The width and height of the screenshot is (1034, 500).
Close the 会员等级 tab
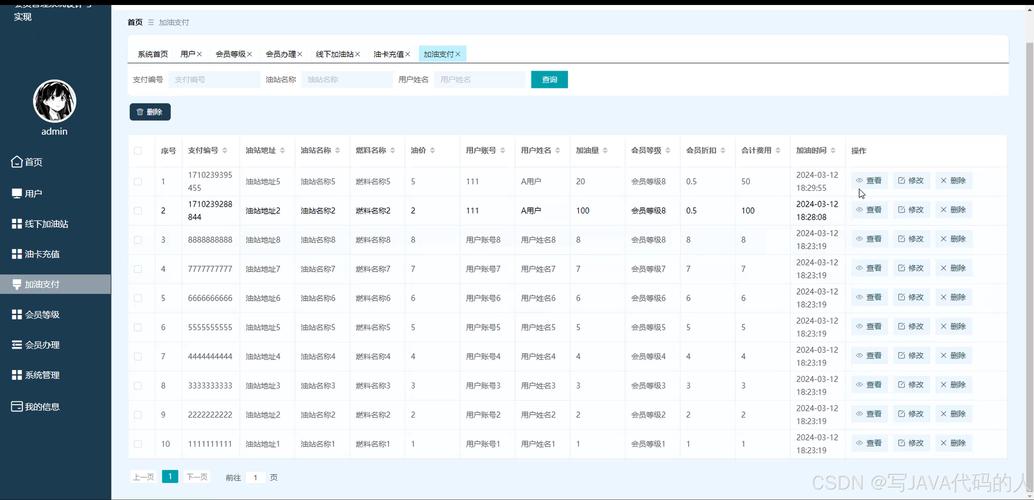tap(249, 54)
